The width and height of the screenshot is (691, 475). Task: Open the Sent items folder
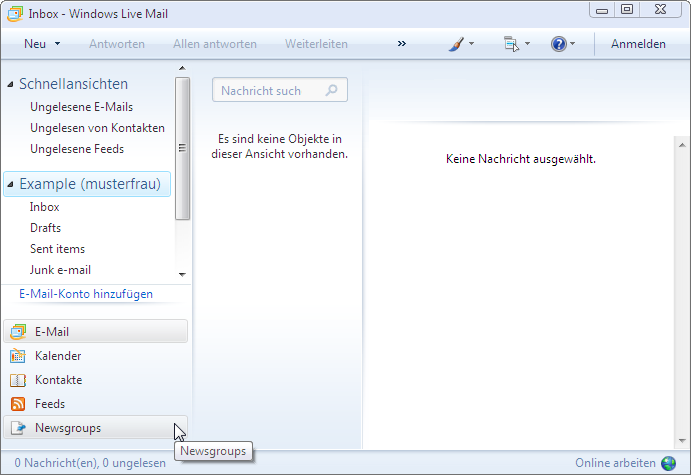click(x=57, y=249)
